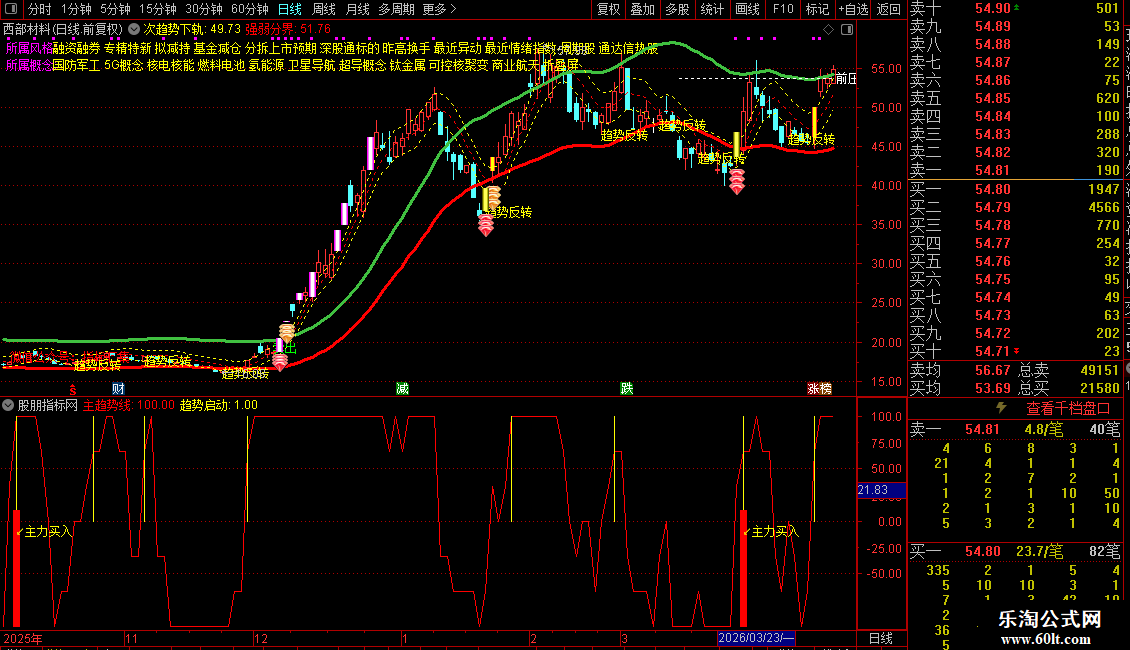Switch to 日线 daily chart
This screenshot has width=1130, height=650.
[290, 9]
